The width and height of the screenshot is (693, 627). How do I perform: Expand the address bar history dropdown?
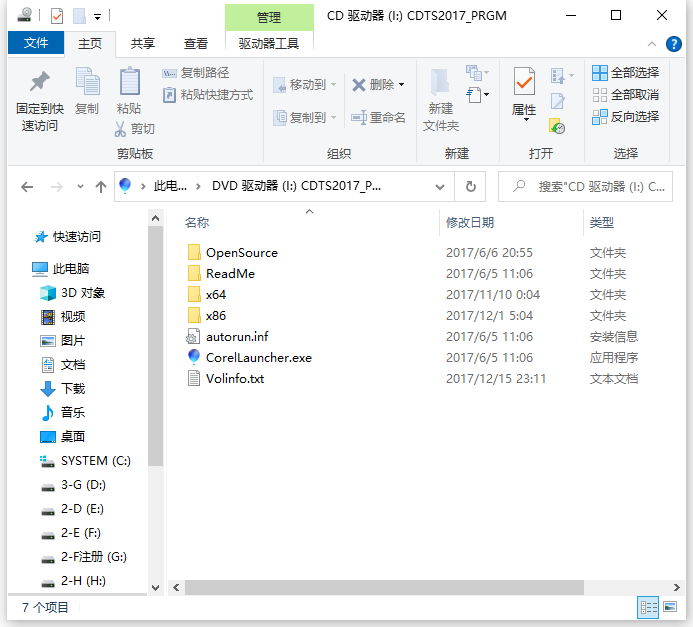(440, 187)
